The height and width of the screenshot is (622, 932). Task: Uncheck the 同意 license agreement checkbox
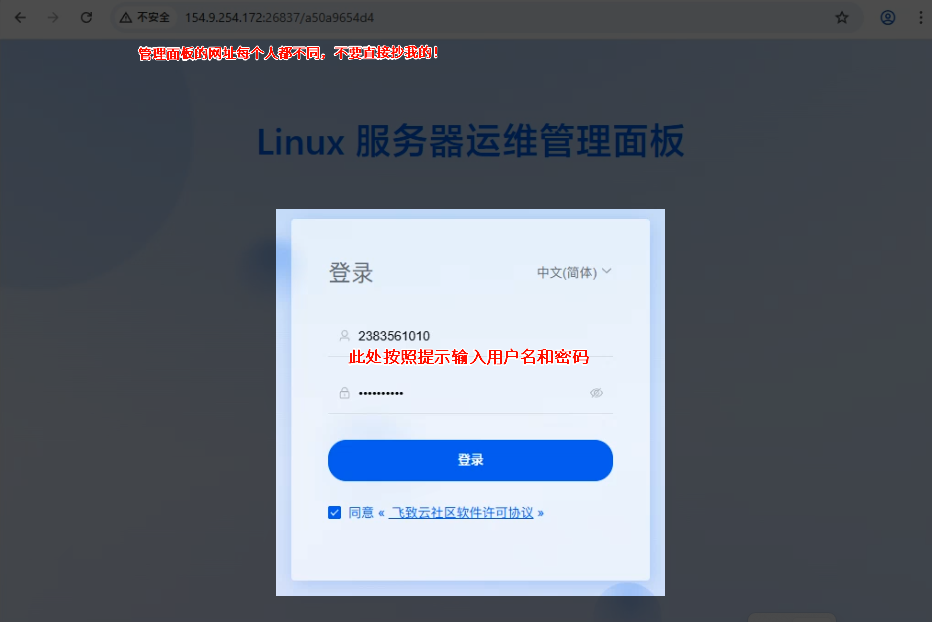pos(335,513)
